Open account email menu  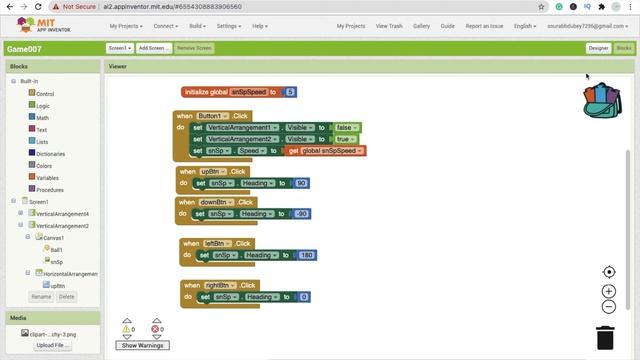tap(588, 26)
